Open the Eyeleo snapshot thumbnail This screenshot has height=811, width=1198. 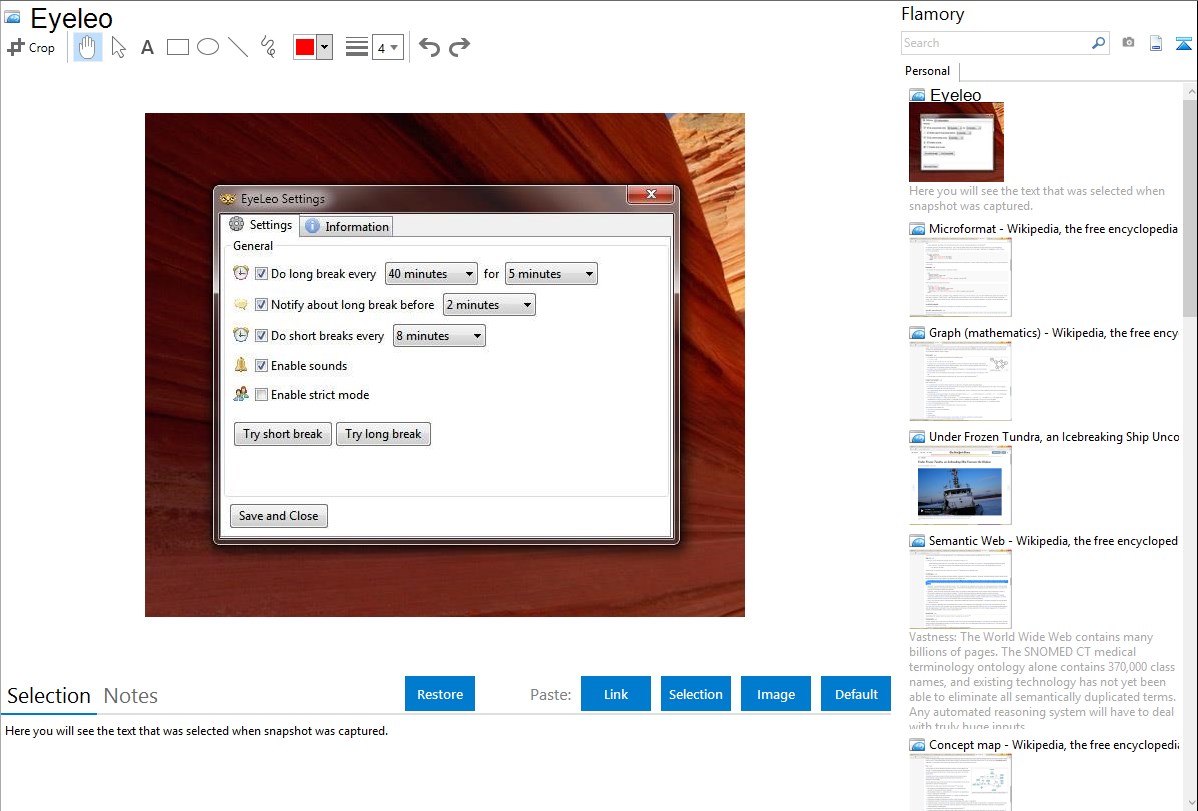pos(957,142)
